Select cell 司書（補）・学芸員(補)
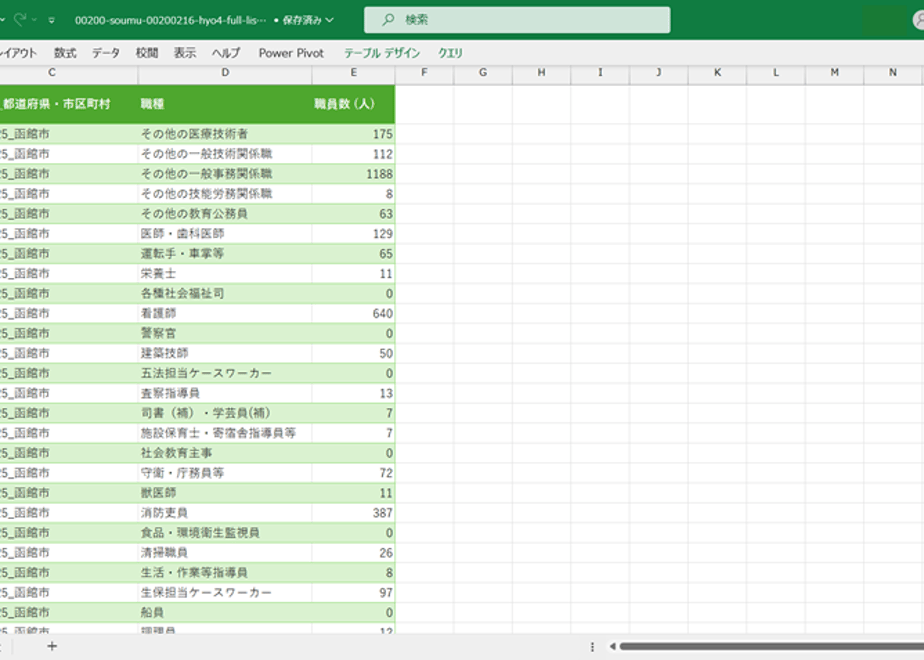The height and width of the screenshot is (660, 924). pos(225,413)
